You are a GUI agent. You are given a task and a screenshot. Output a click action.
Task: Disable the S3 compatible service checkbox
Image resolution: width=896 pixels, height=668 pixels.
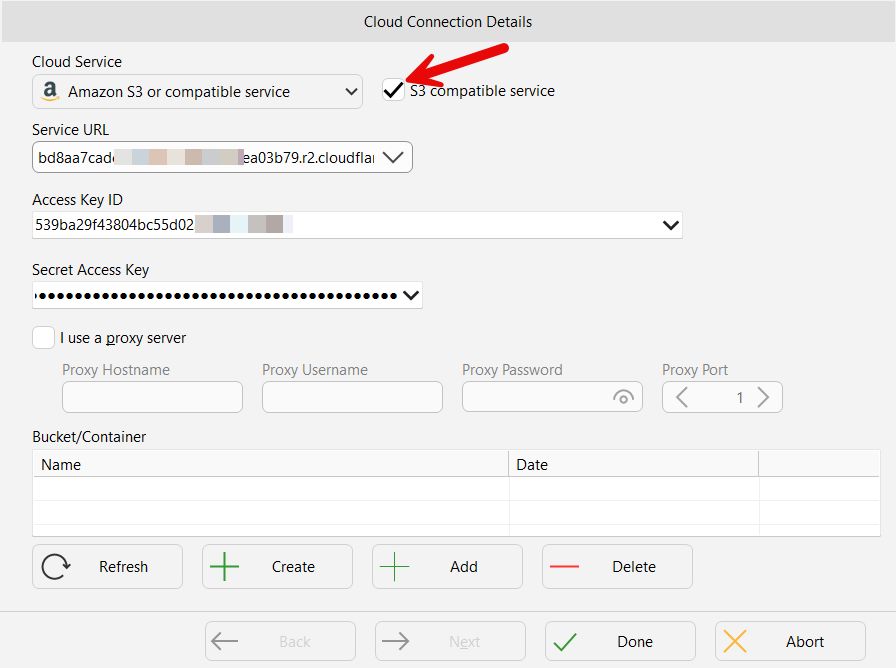(x=394, y=90)
